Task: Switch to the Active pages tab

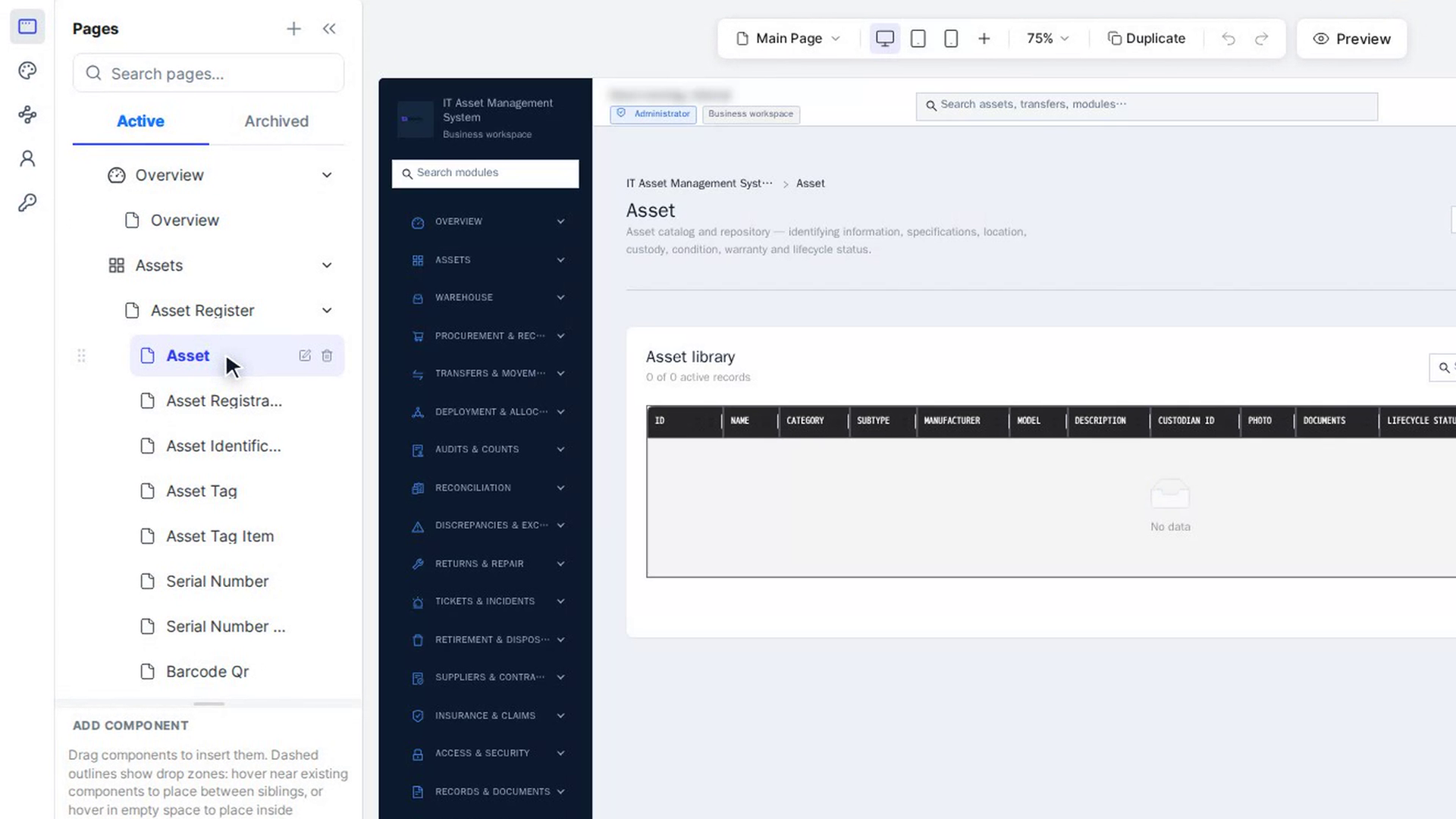Action: click(x=140, y=121)
